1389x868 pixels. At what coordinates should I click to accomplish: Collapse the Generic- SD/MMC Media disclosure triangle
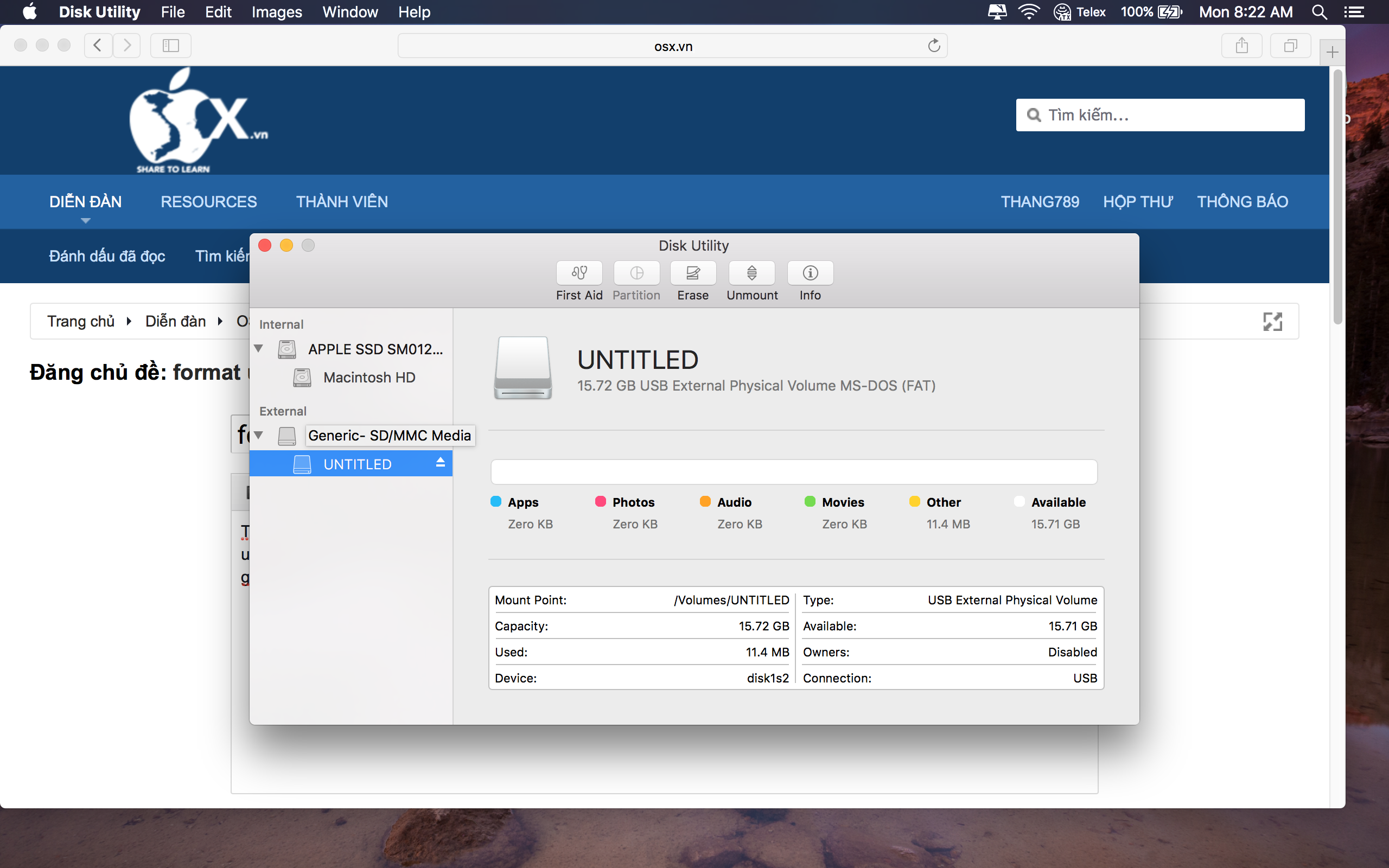pyautogui.click(x=259, y=435)
